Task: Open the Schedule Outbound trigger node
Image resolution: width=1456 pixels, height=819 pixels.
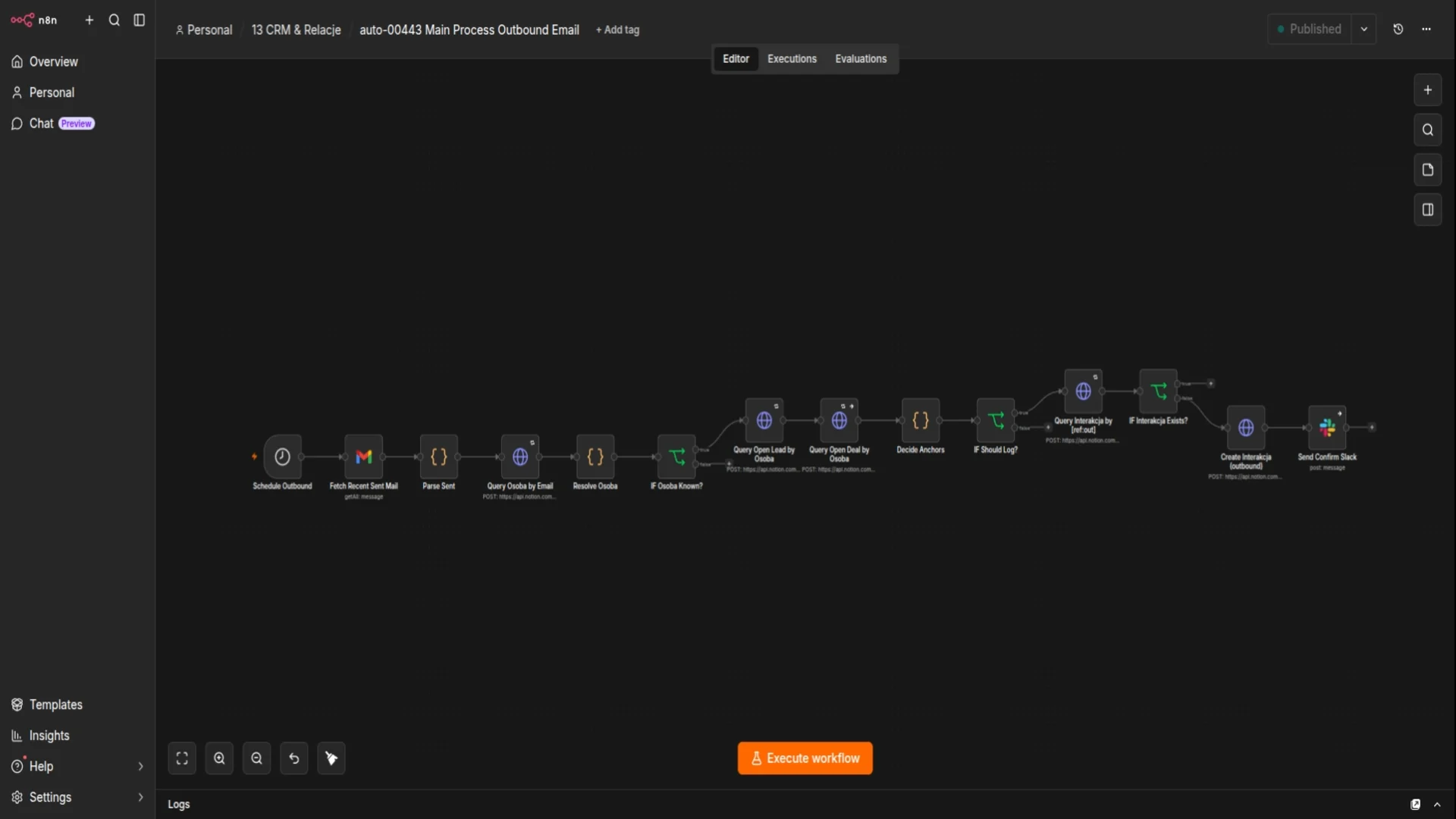Action: (282, 457)
